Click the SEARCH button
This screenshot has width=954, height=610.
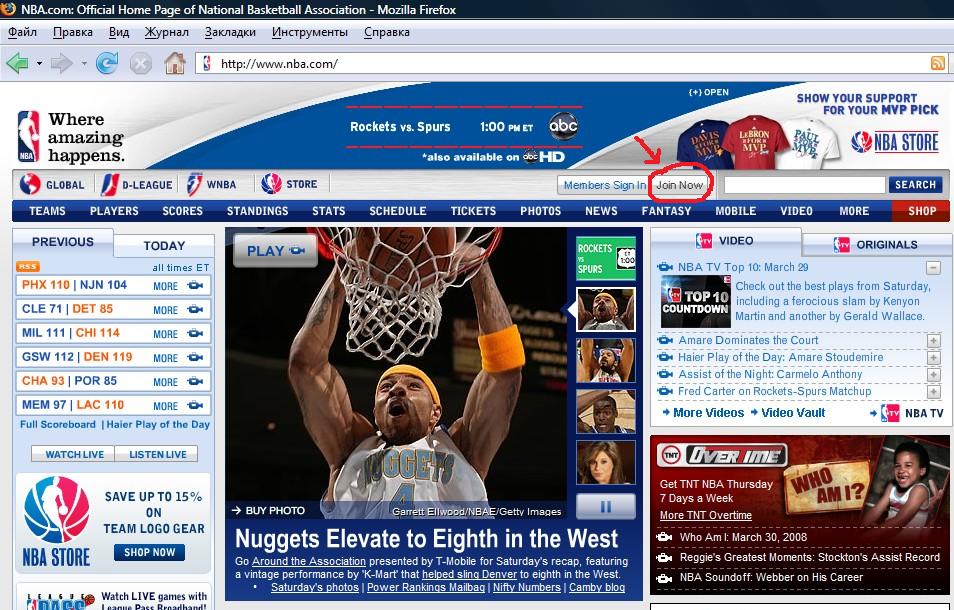tap(915, 184)
